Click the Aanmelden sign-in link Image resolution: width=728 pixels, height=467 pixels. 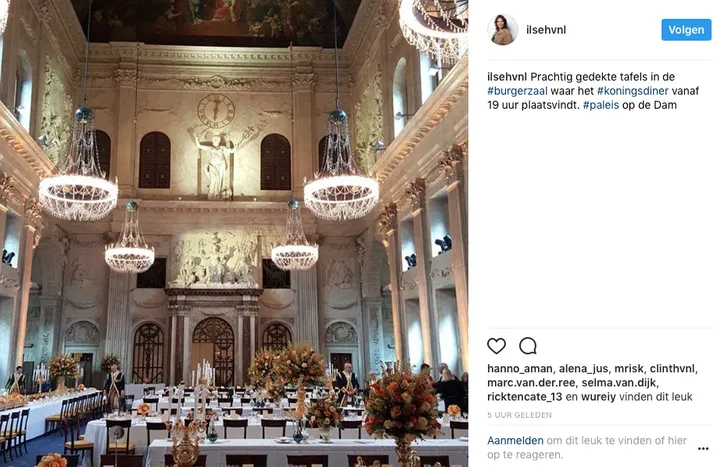(x=515, y=441)
